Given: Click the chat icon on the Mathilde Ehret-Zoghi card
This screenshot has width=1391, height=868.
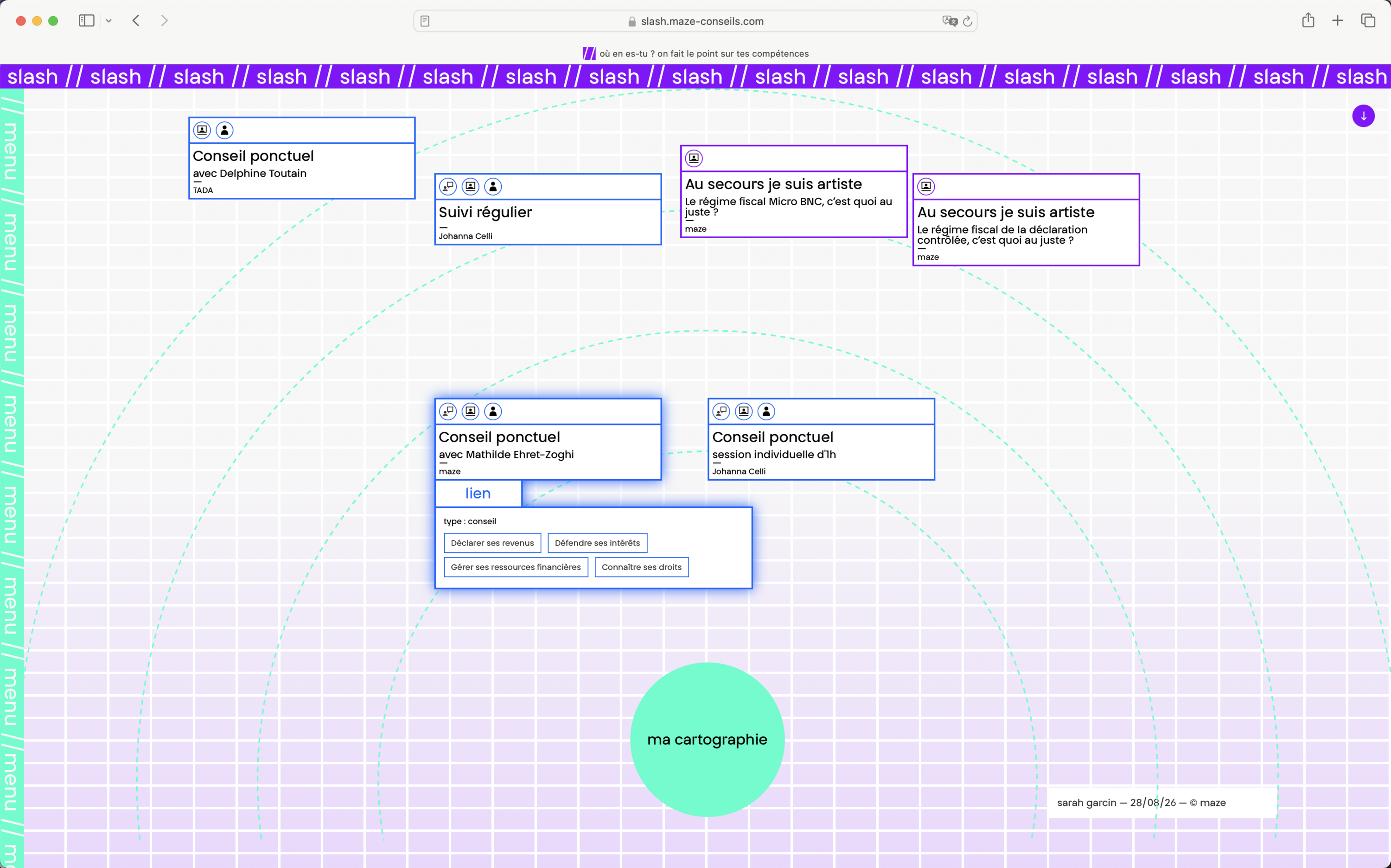Looking at the screenshot, I should coord(448,411).
